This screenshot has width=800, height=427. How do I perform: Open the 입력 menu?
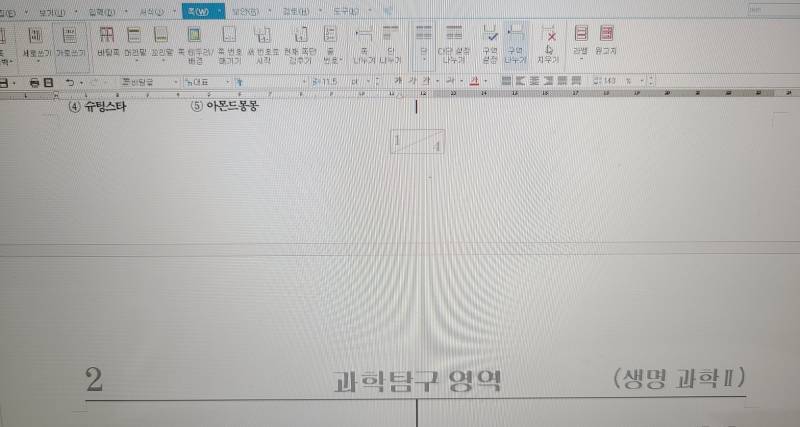tap(102, 12)
